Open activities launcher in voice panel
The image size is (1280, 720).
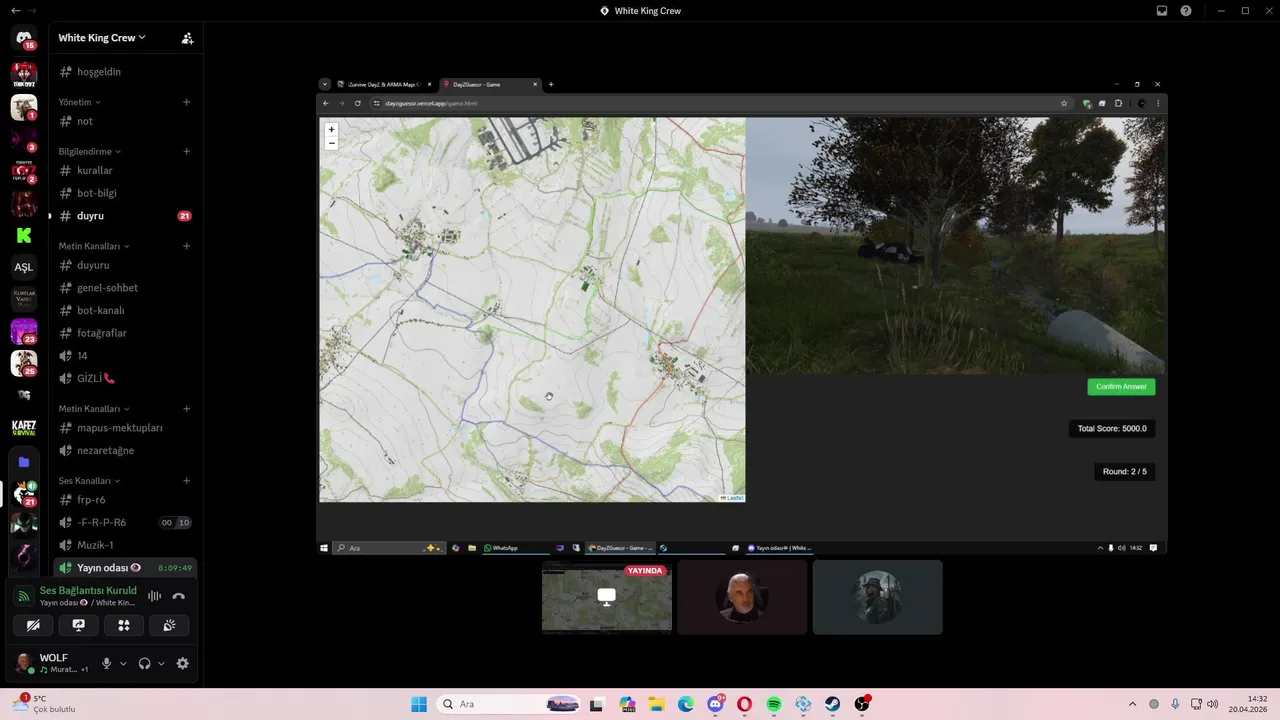point(124,625)
